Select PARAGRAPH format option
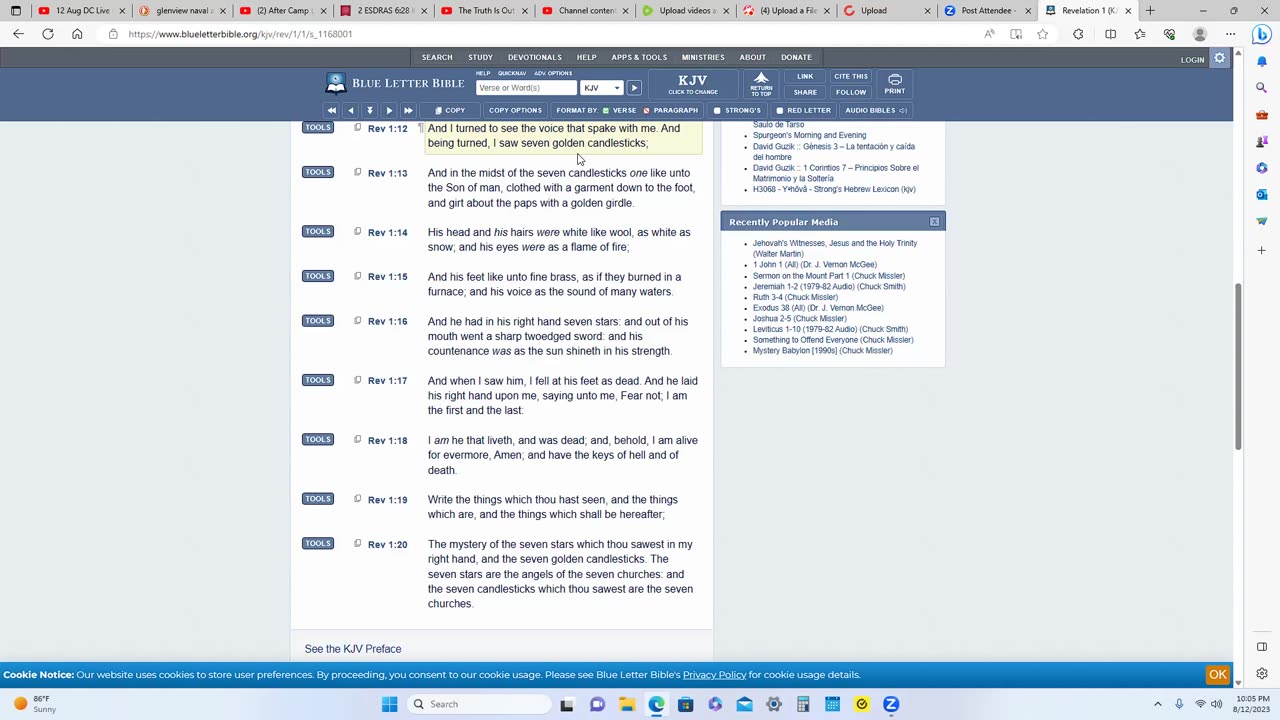Screen dimensions: 1280x720 tap(670, 110)
